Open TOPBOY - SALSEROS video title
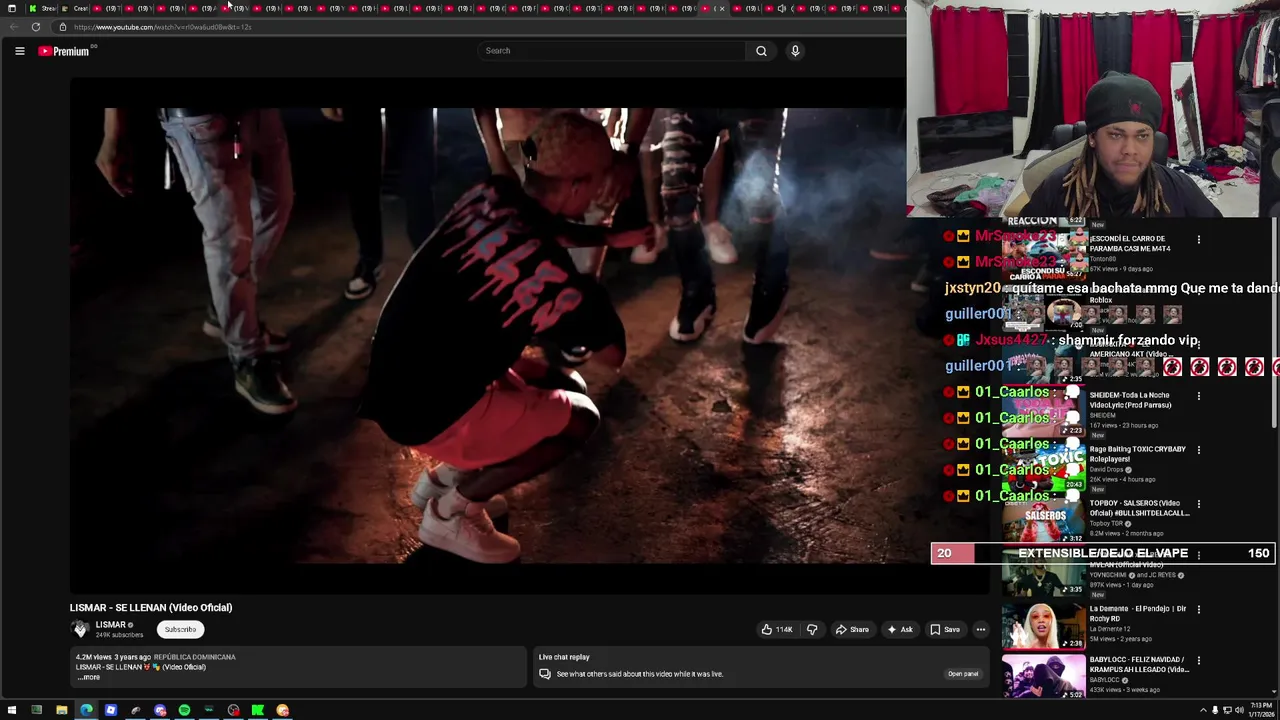 click(x=1139, y=508)
